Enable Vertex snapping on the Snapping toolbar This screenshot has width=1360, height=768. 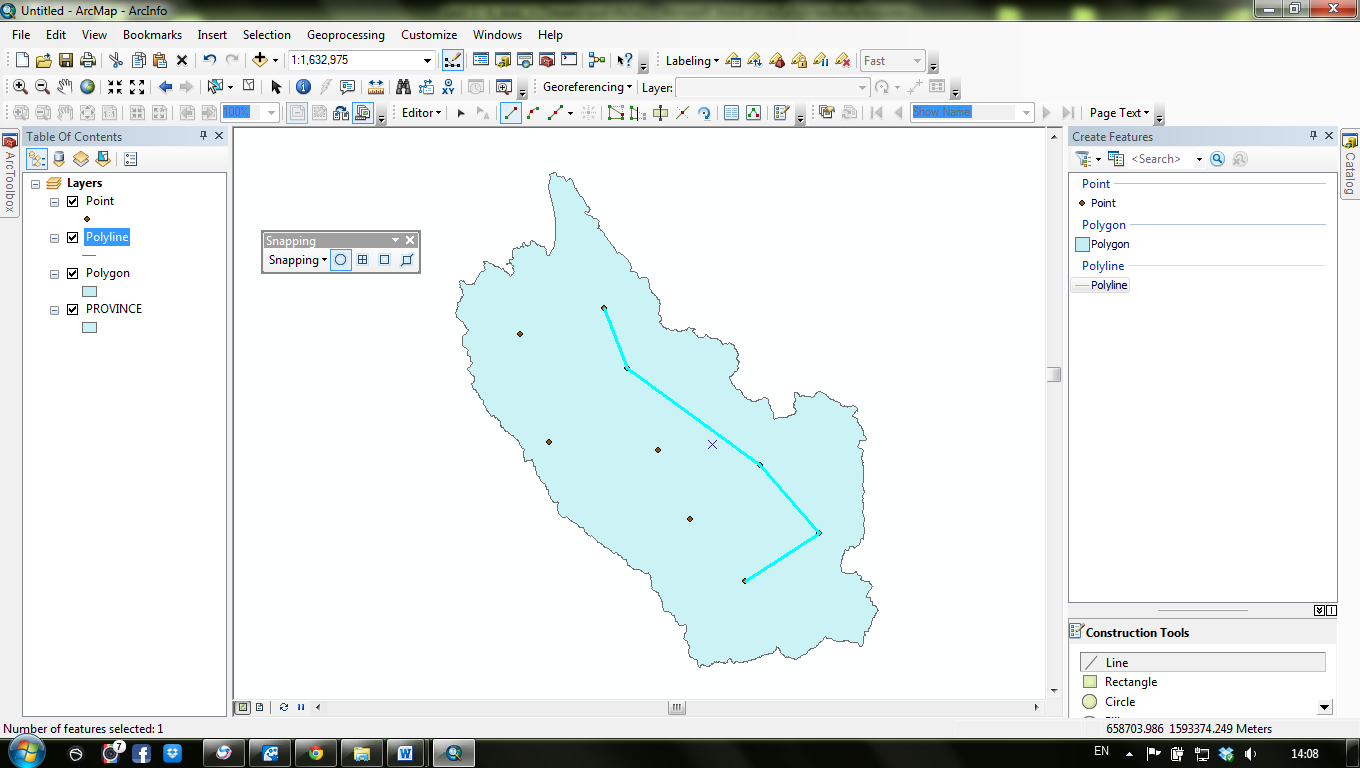pyautogui.click(x=362, y=259)
